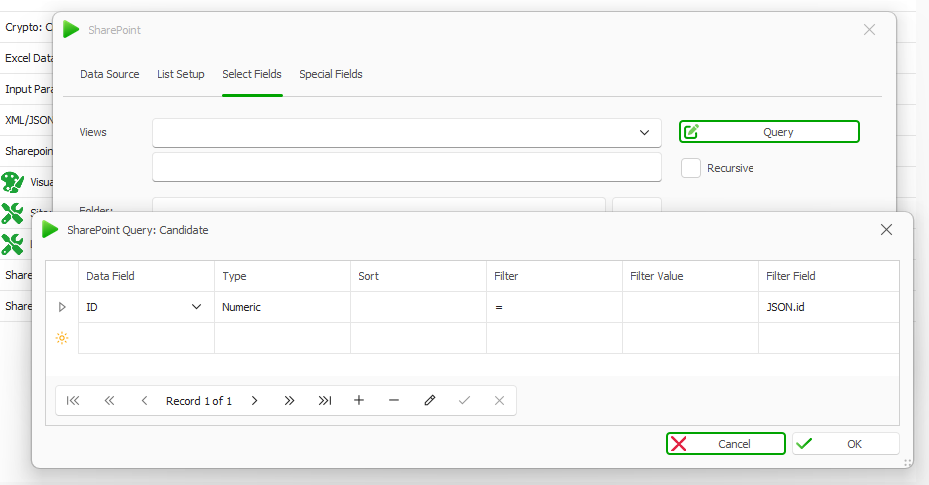Click the Query button
Image resolution: width=929 pixels, height=485 pixels.
(x=769, y=131)
